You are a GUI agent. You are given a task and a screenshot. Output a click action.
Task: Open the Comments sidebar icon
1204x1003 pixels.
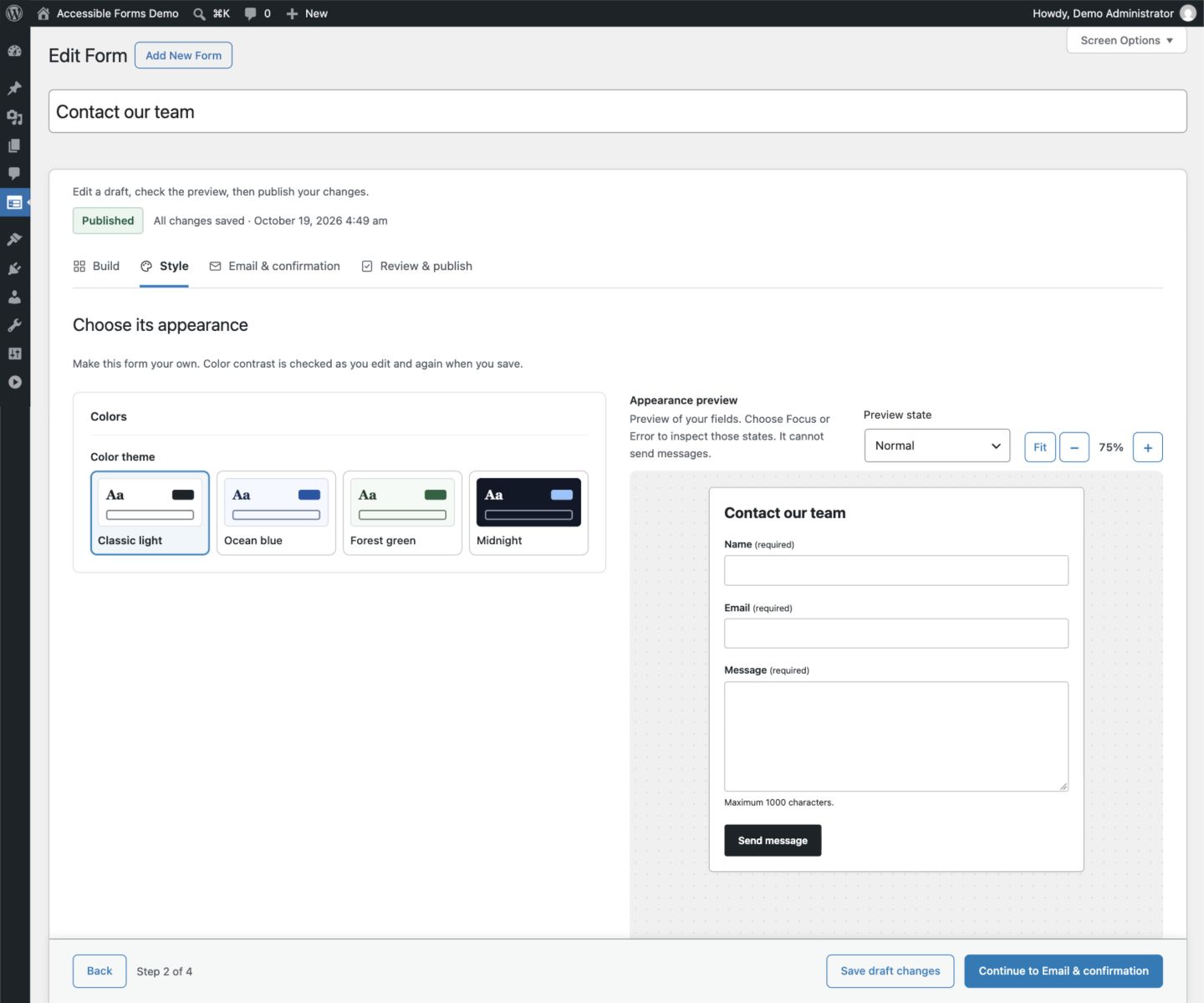[x=14, y=174]
